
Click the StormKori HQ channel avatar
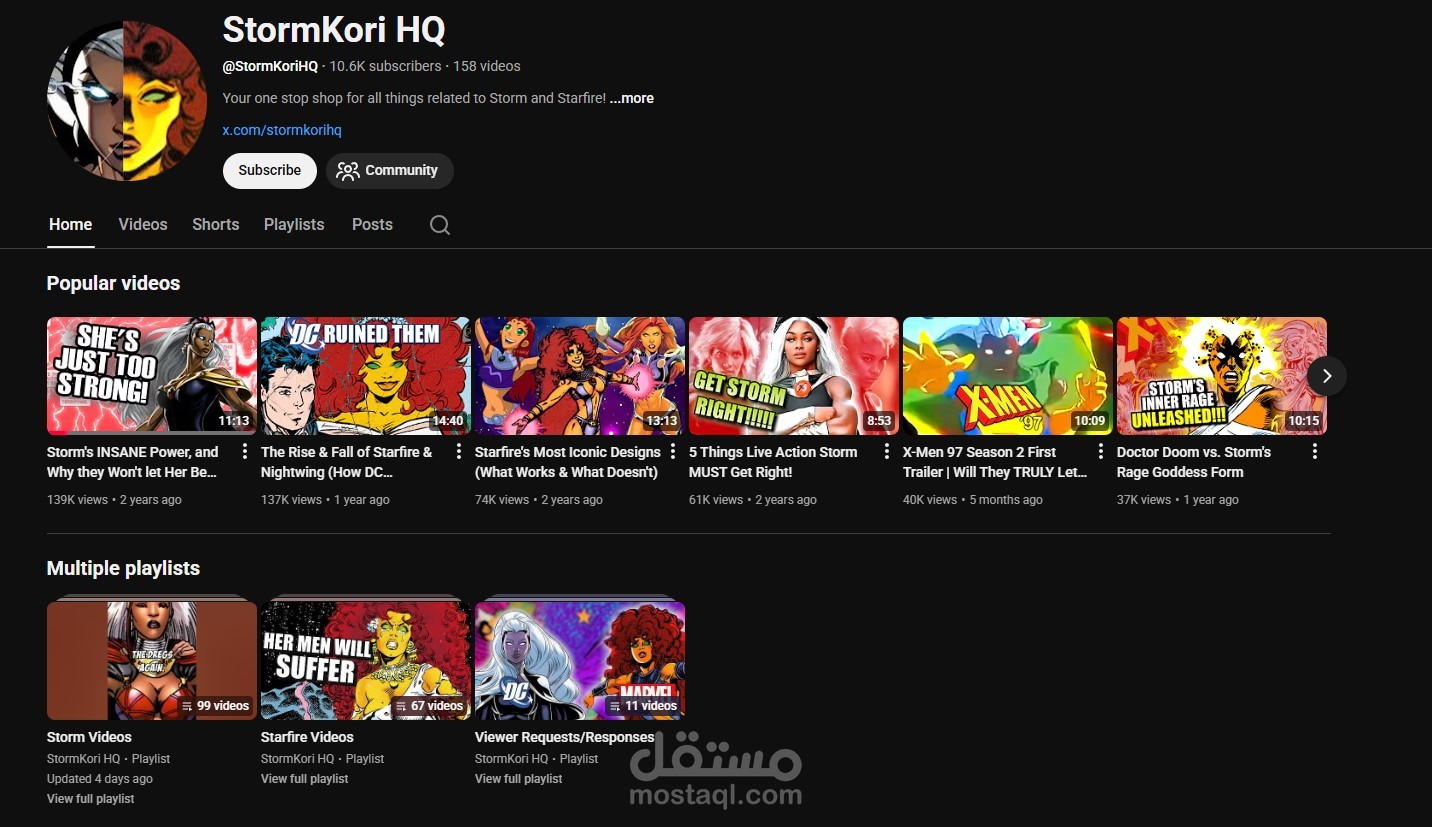coord(127,100)
